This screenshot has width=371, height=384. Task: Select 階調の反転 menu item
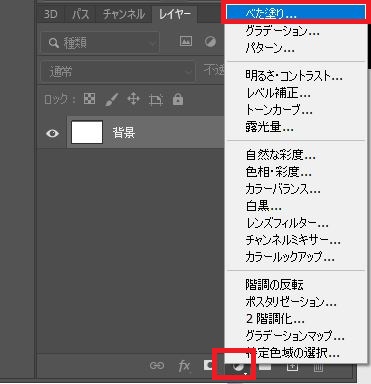[296, 285]
